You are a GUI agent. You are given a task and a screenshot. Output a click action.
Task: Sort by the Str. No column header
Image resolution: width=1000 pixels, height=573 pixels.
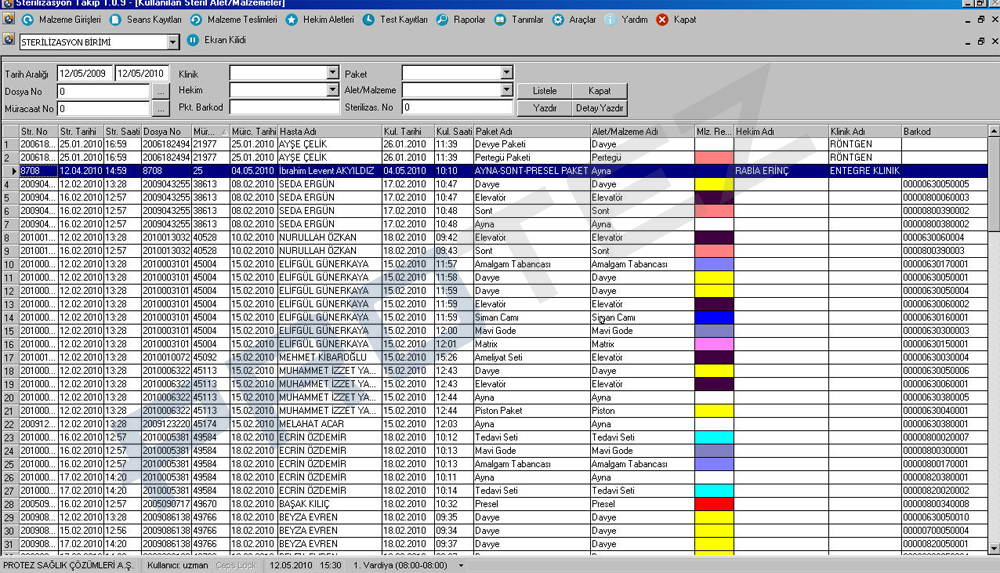coord(38,131)
